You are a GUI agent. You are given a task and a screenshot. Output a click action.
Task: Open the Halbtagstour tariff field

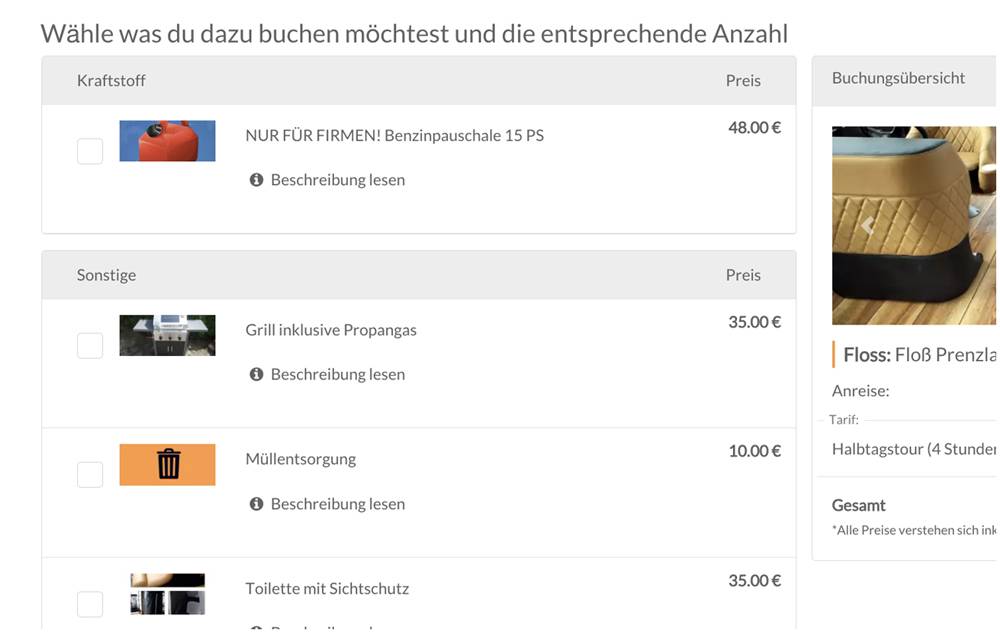(910, 448)
